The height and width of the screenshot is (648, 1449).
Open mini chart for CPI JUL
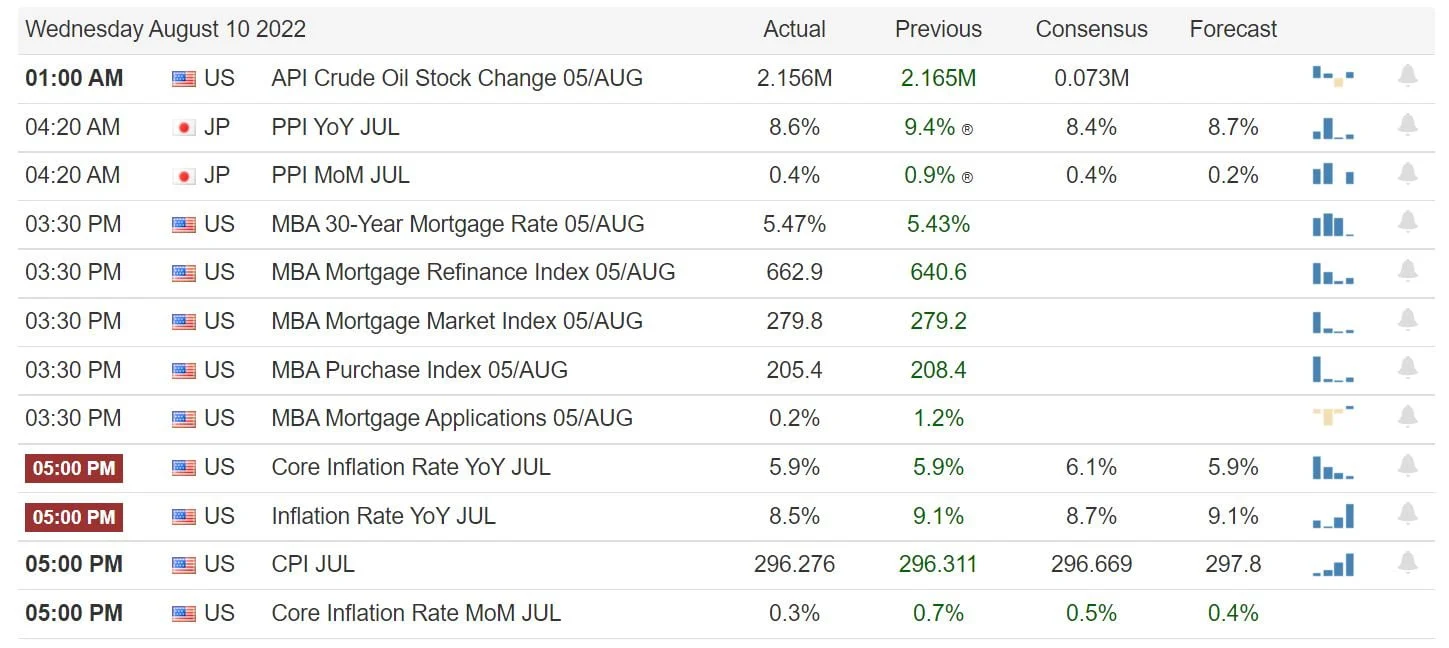pos(1333,565)
